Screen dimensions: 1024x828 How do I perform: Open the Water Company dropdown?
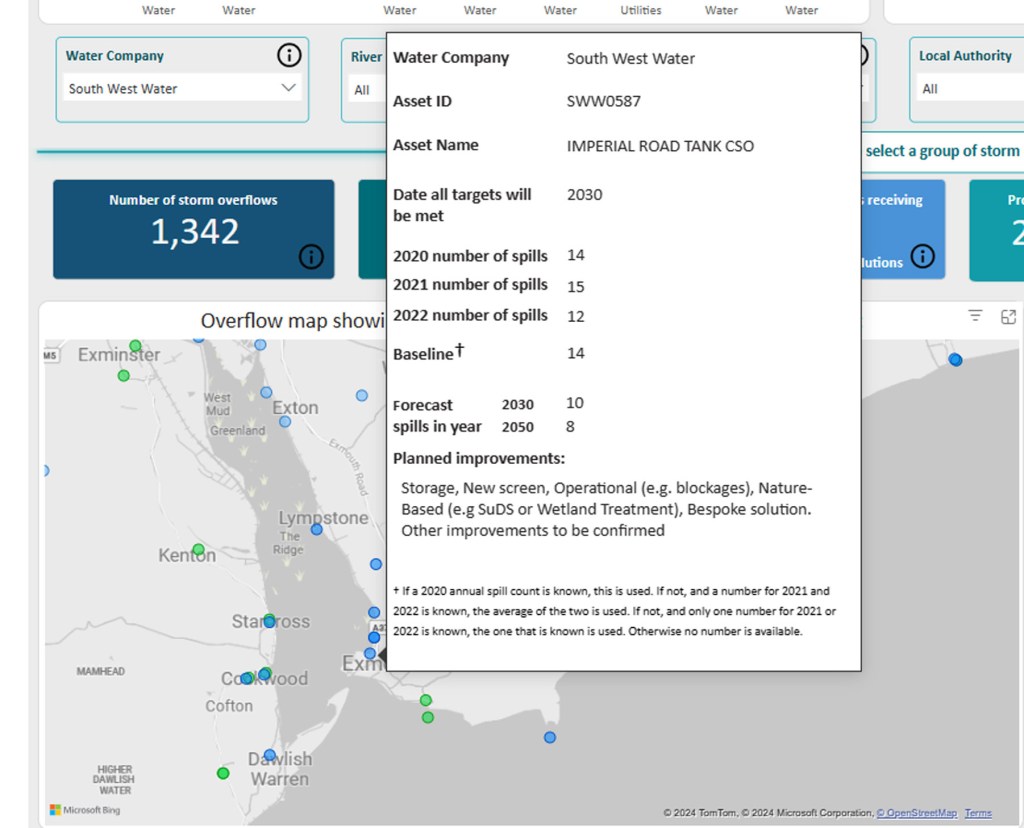click(x=182, y=89)
